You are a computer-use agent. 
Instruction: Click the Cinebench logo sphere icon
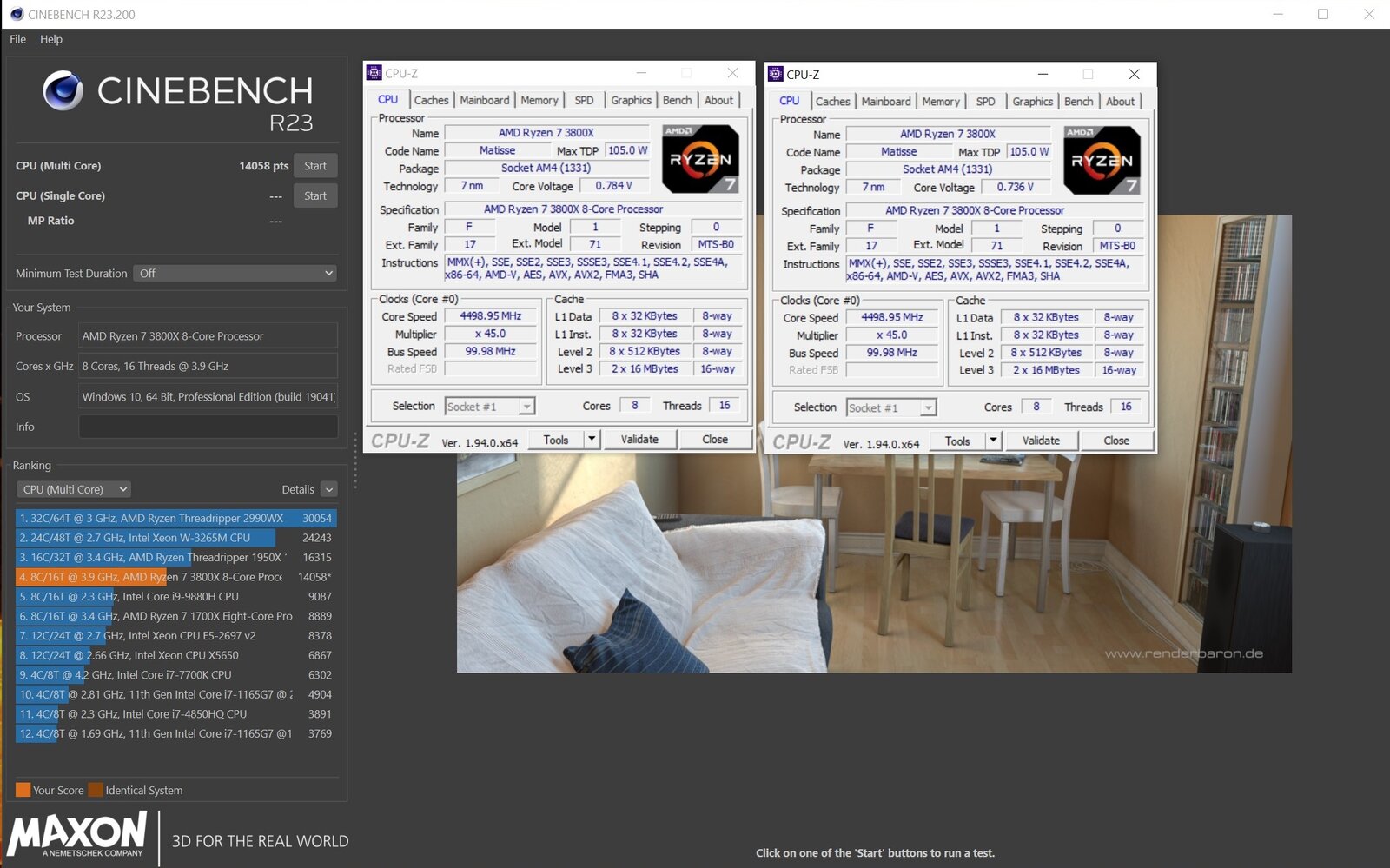[x=63, y=90]
